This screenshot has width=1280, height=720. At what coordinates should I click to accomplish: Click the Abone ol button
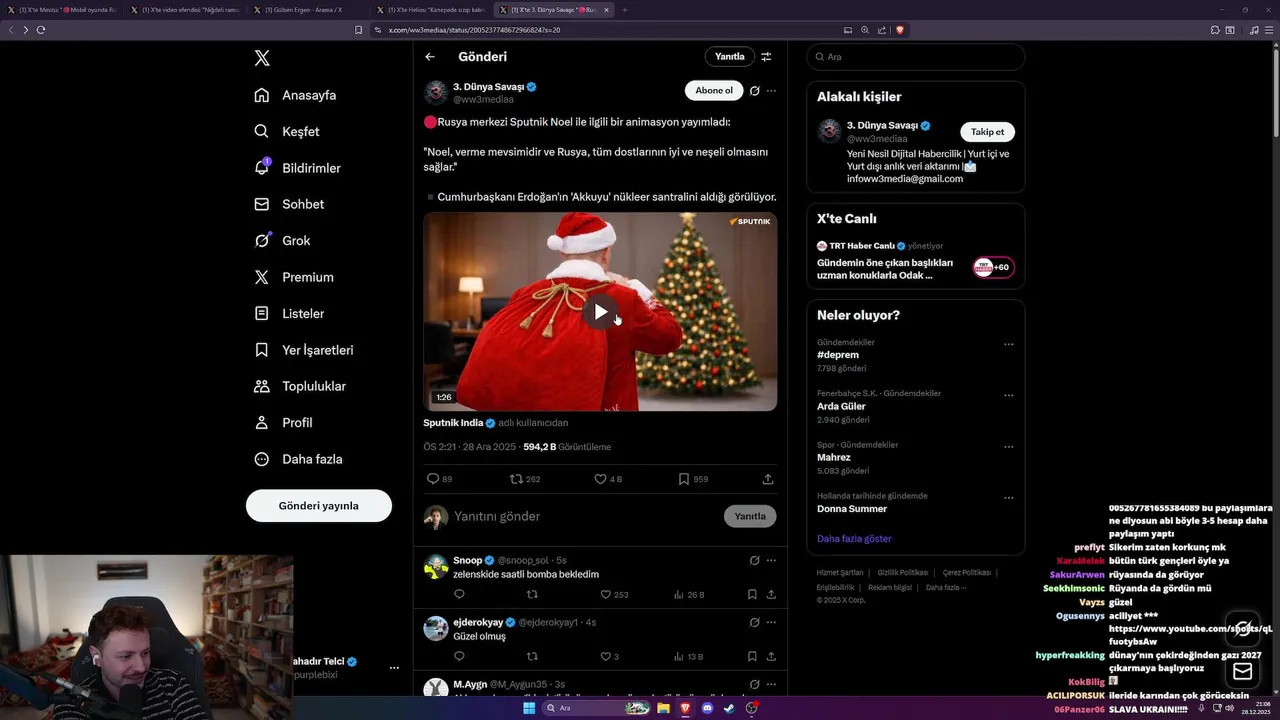tap(714, 90)
